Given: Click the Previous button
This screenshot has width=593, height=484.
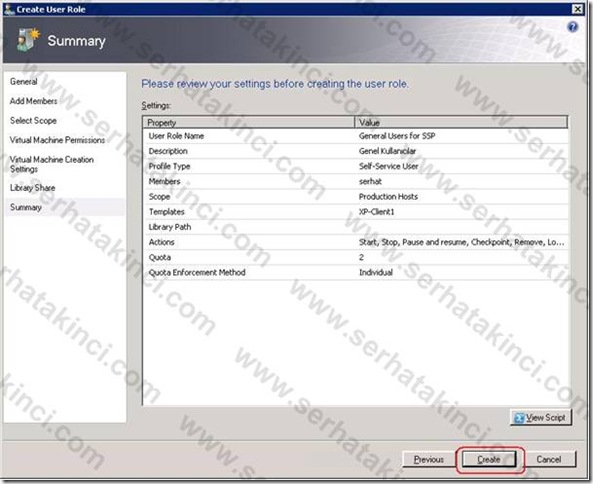Looking at the screenshot, I should [x=429, y=459].
